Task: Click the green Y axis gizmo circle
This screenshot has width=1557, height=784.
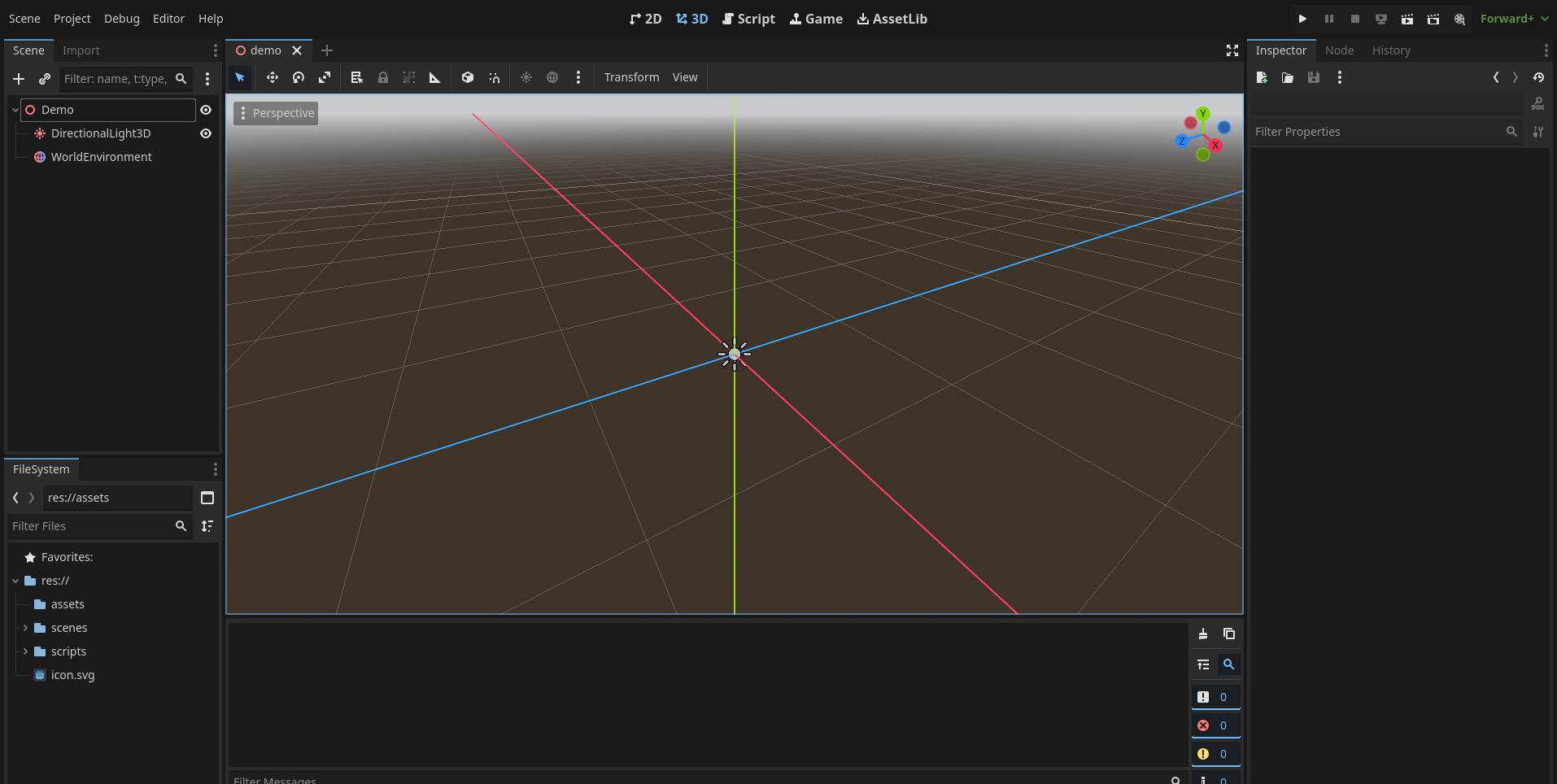Action: tap(1202, 114)
